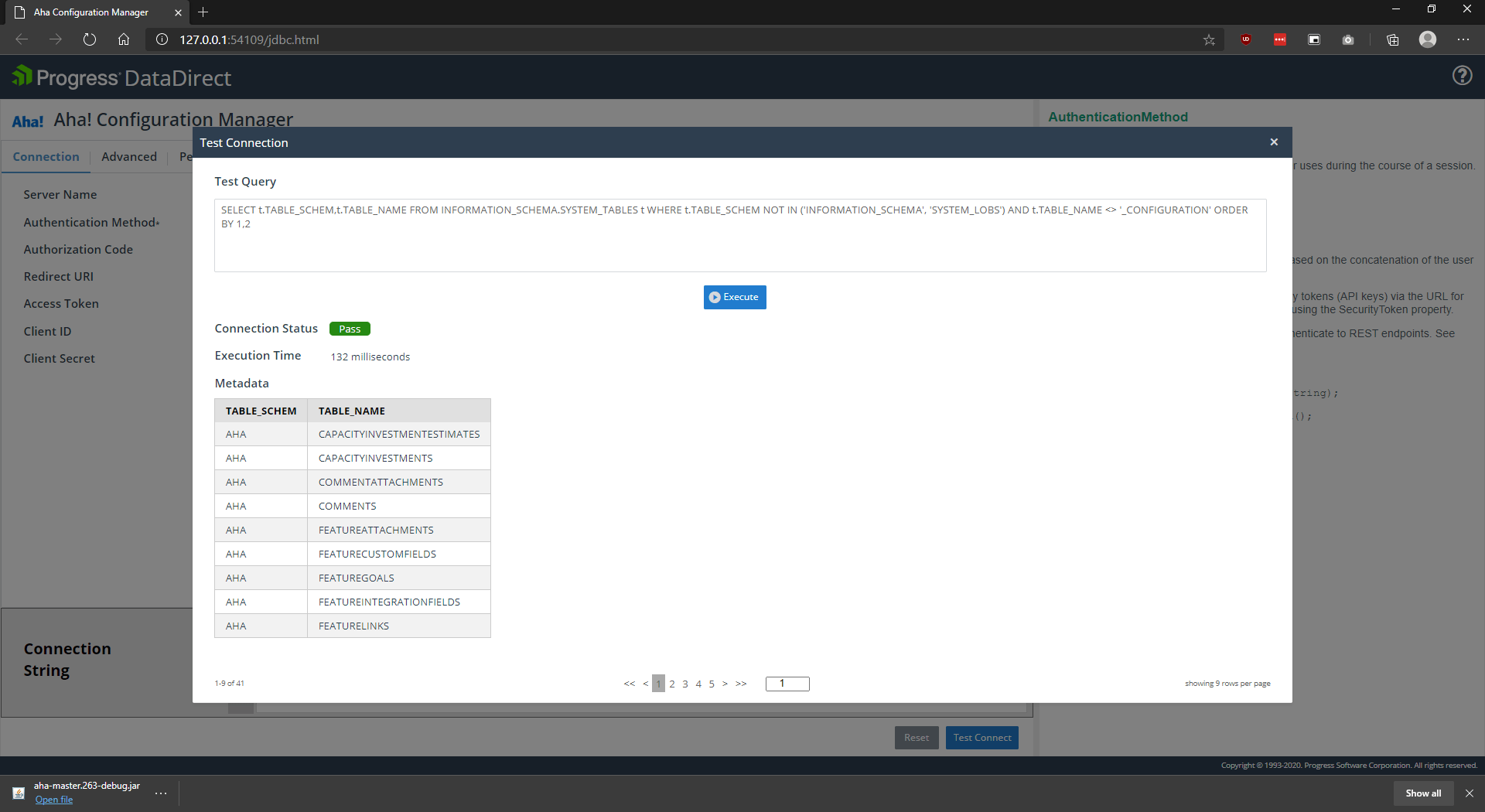The width and height of the screenshot is (1485, 812).
Task: Click the Progress DataDirect logo
Action: tap(122, 77)
